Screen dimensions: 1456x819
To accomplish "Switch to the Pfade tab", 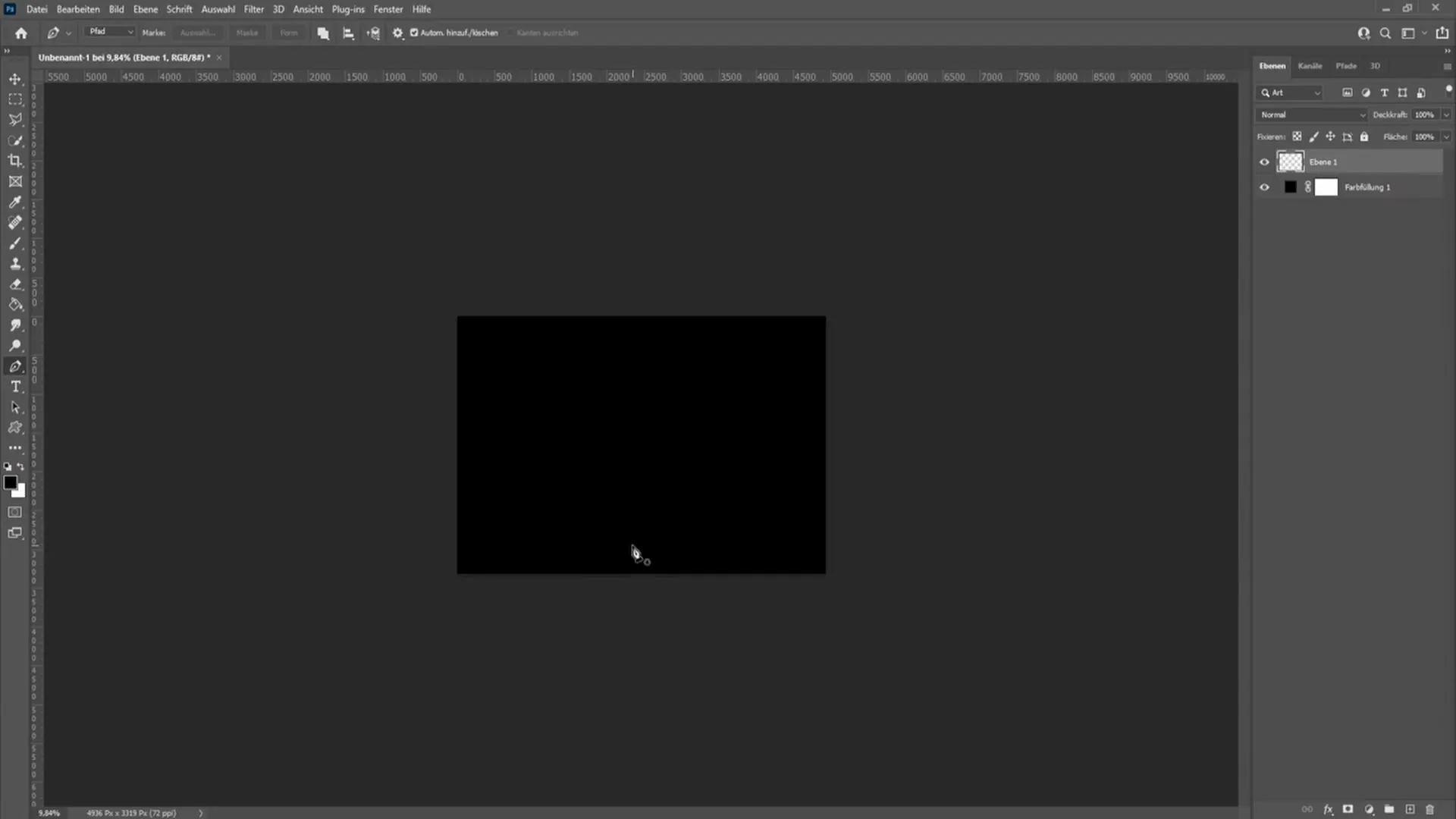I will [x=1346, y=66].
